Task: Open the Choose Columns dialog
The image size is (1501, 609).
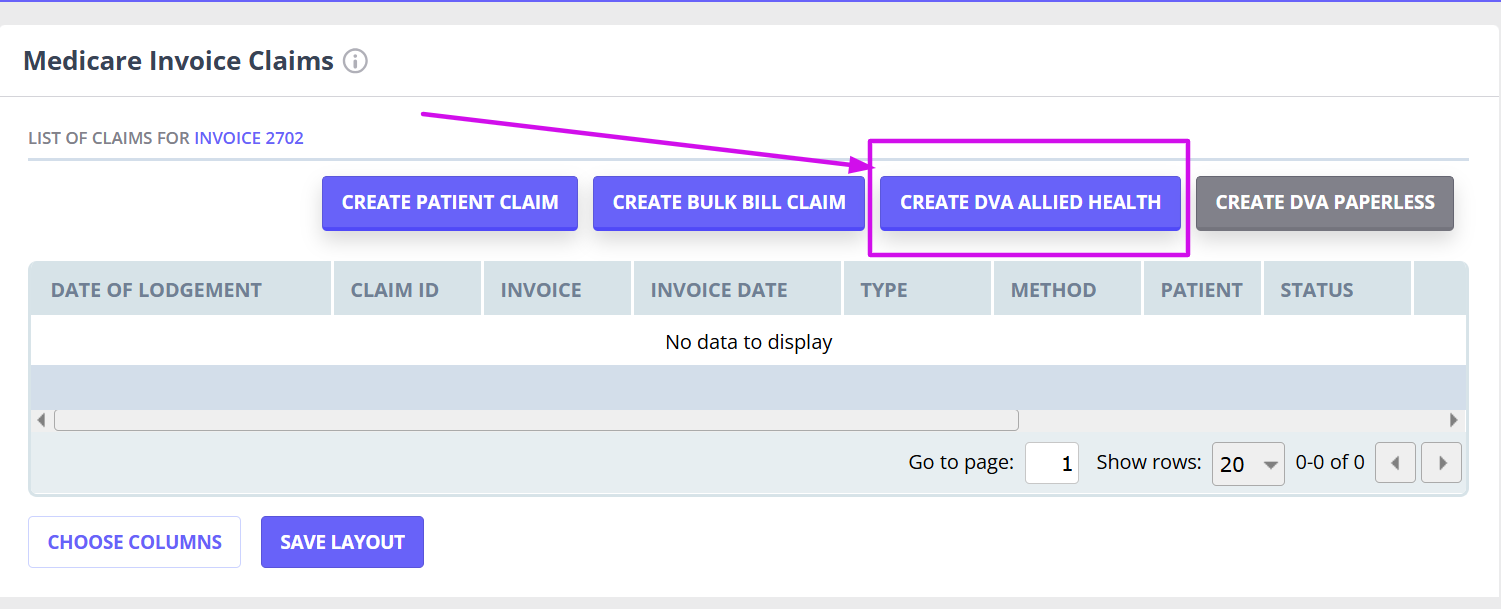Action: (134, 541)
